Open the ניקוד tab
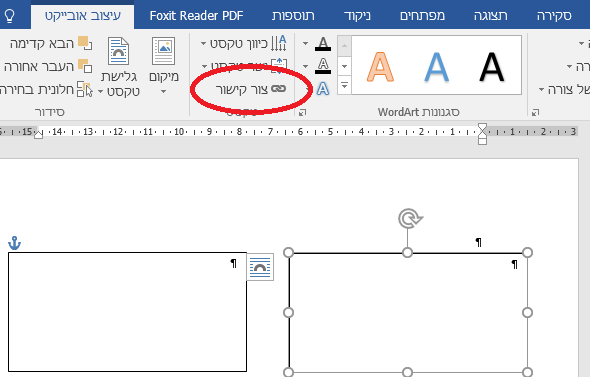The image size is (590, 383). coord(357,16)
